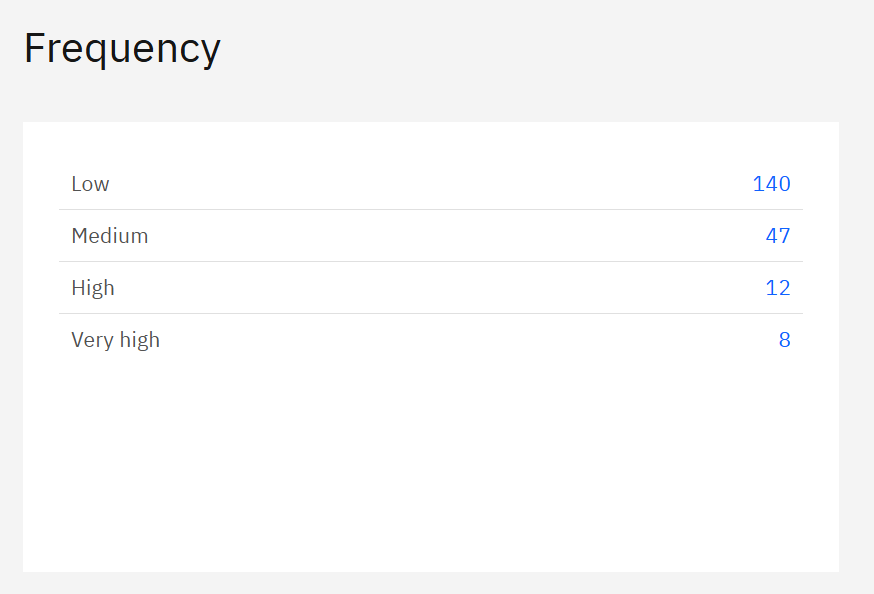
Task: Click the Frequency page heading
Action: point(122,48)
